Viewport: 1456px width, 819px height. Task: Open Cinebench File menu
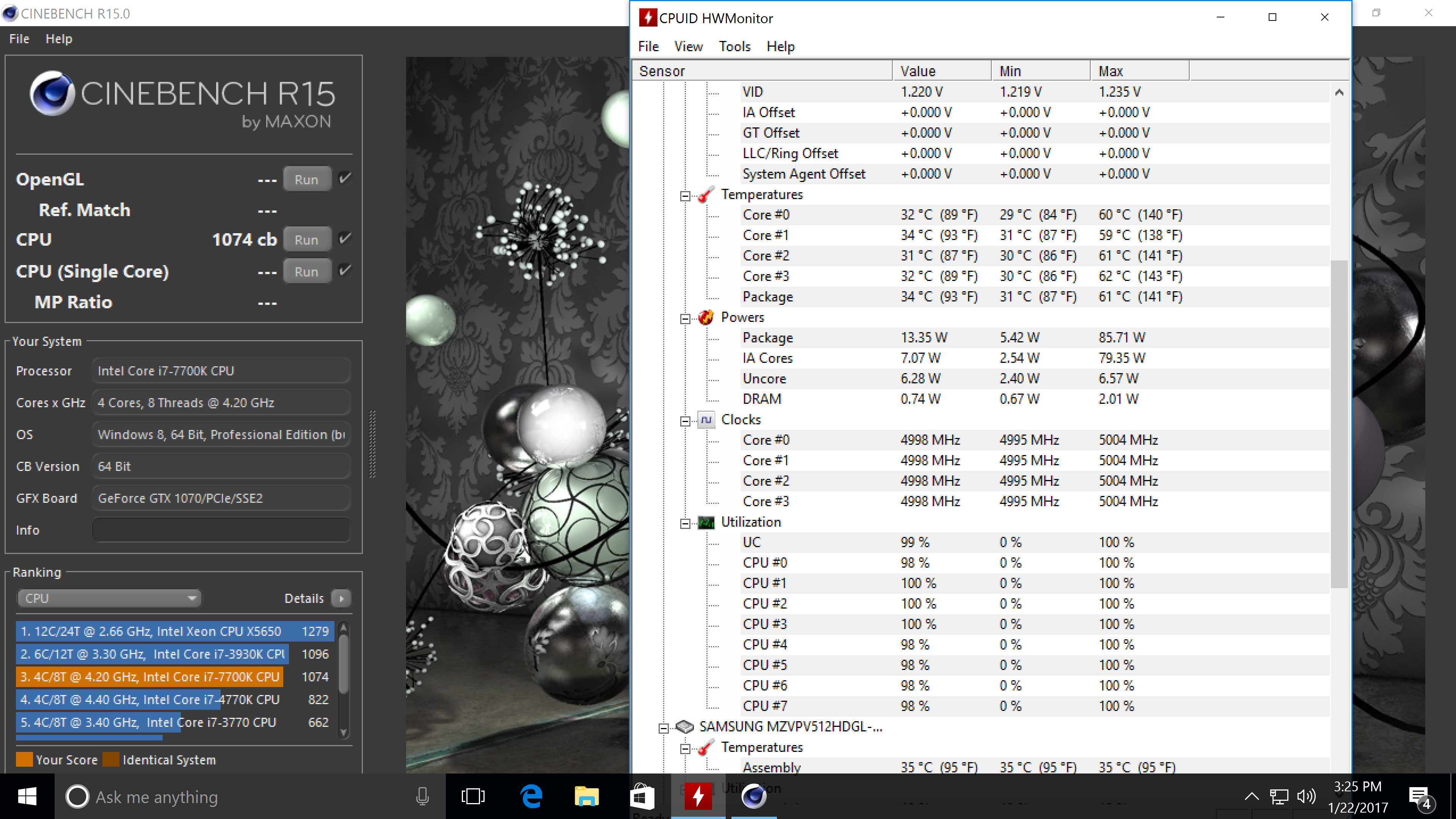coord(19,38)
